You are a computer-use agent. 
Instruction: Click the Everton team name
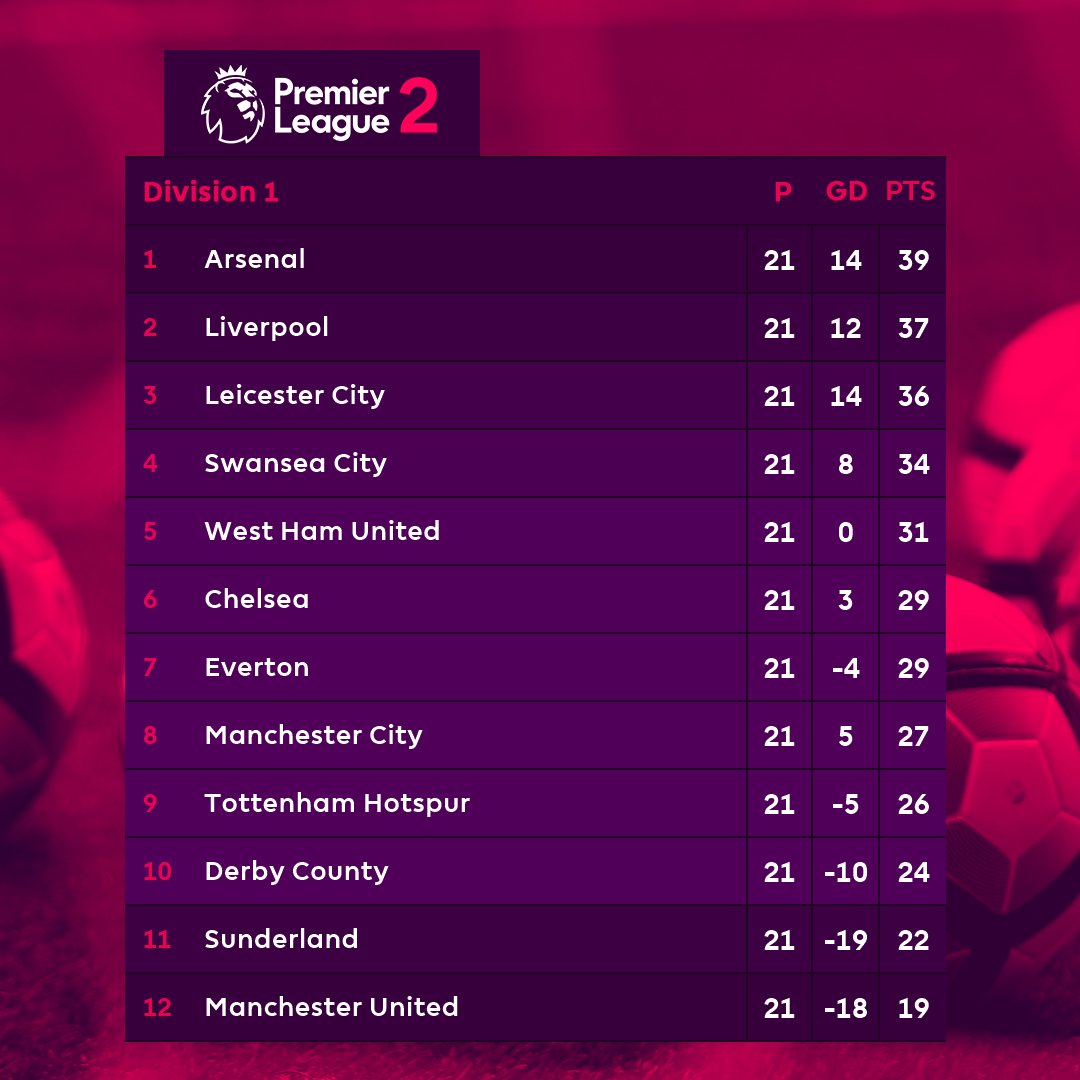click(257, 667)
